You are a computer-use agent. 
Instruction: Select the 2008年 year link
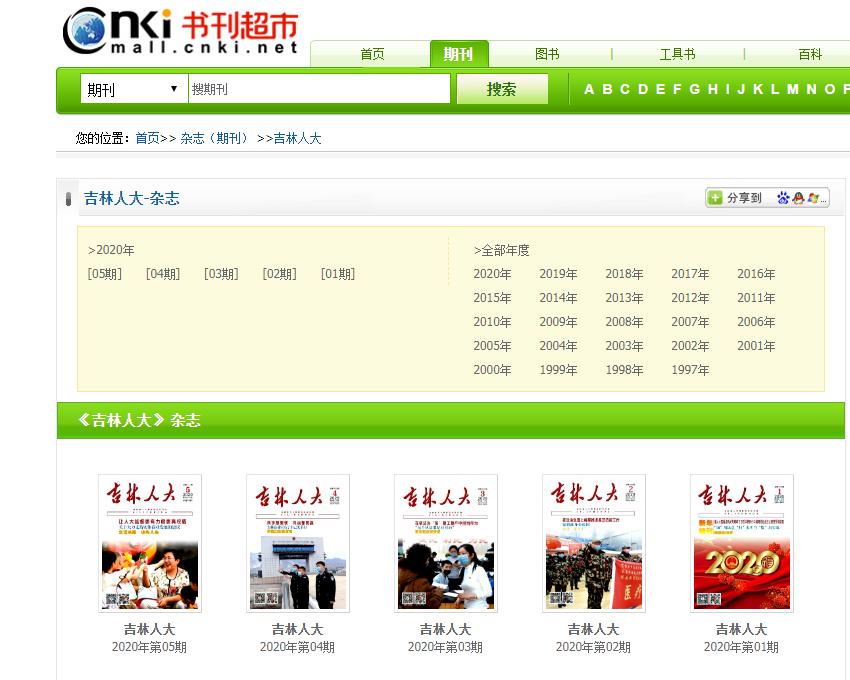[x=624, y=322]
